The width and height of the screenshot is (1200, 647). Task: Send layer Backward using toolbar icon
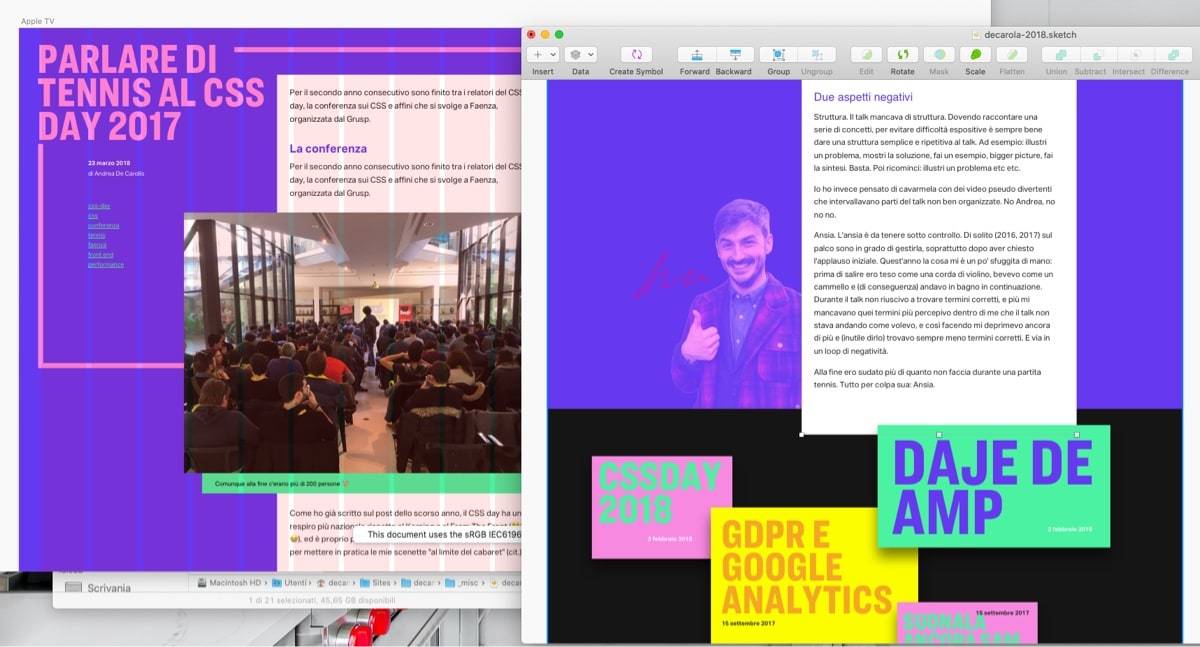tap(735, 55)
